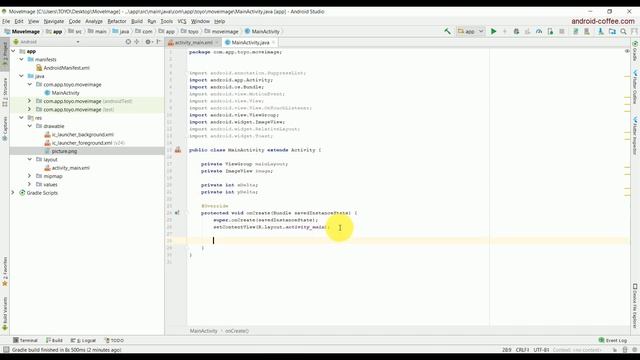Image resolution: width=640 pixels, height=360 pixels.
Task: Click the Debug app bug icon
Action: [516, 31]
